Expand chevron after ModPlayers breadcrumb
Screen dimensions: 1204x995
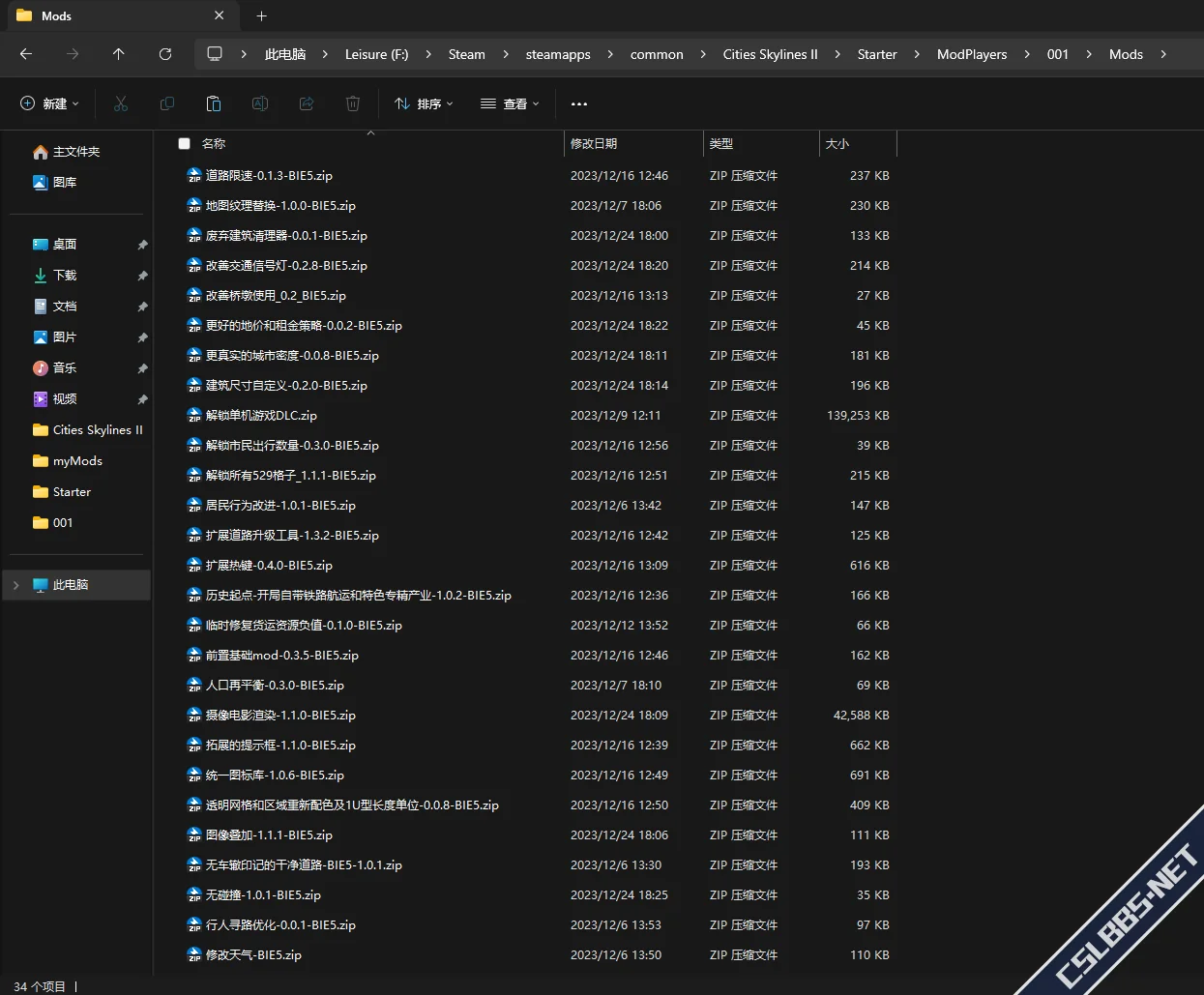click(x=1027, y=54)
